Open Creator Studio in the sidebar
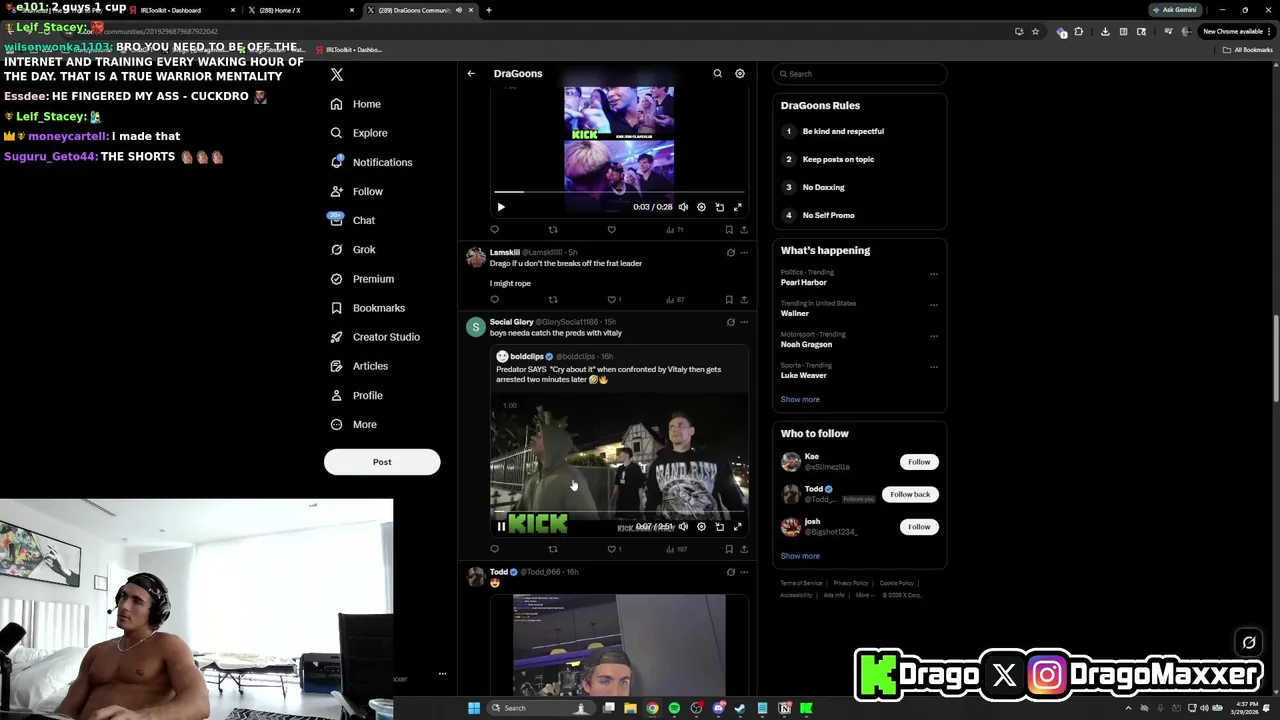This screenshot has width=1280, height=720. [375, 337]
